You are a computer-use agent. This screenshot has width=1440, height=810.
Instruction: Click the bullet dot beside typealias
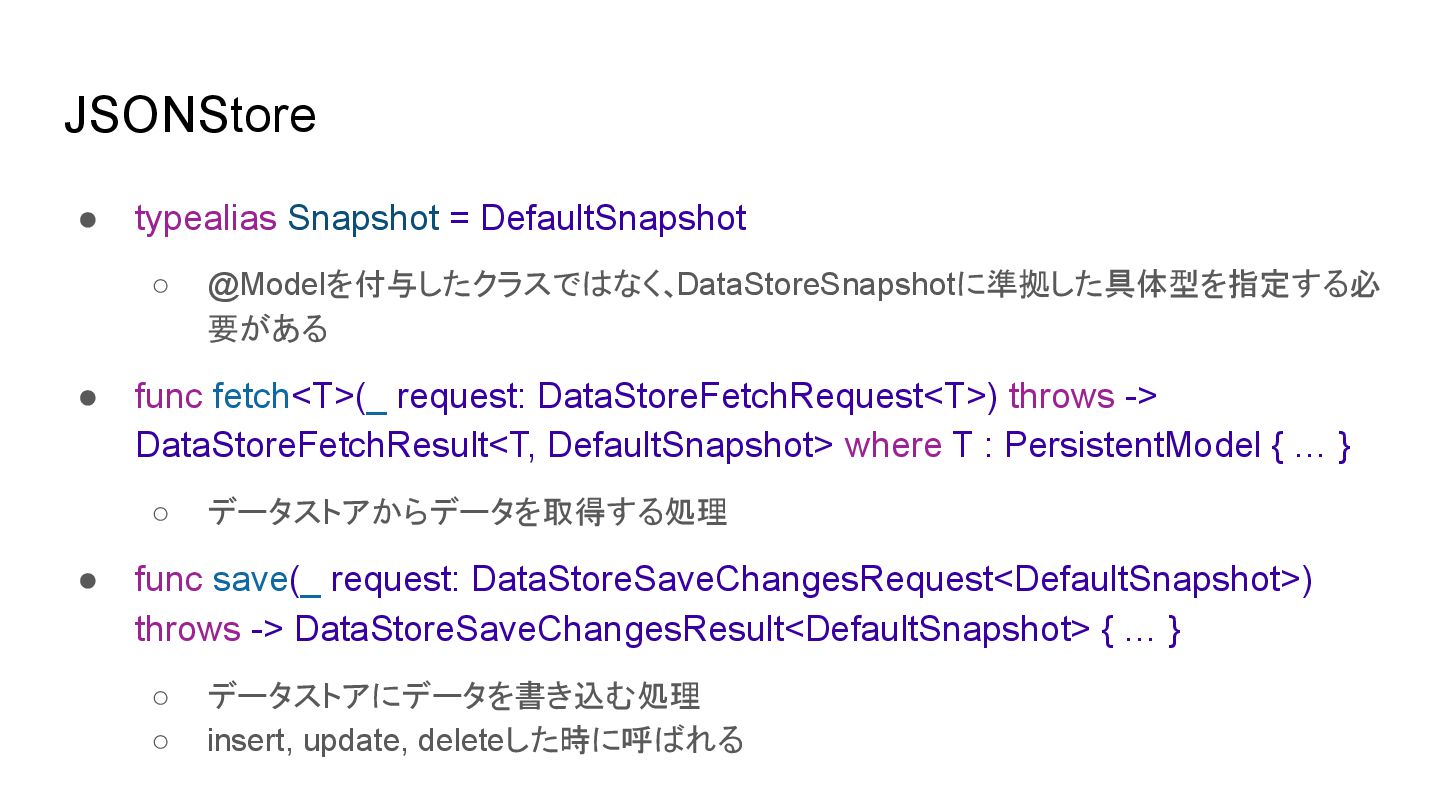point(87,219)
